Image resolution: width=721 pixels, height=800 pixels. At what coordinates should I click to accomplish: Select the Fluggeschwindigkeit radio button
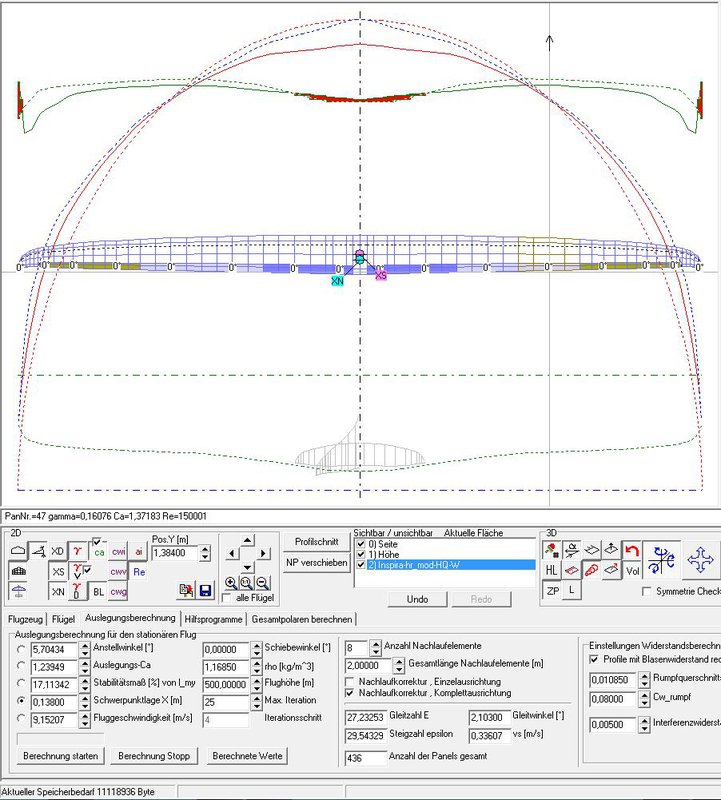(21, 718)
